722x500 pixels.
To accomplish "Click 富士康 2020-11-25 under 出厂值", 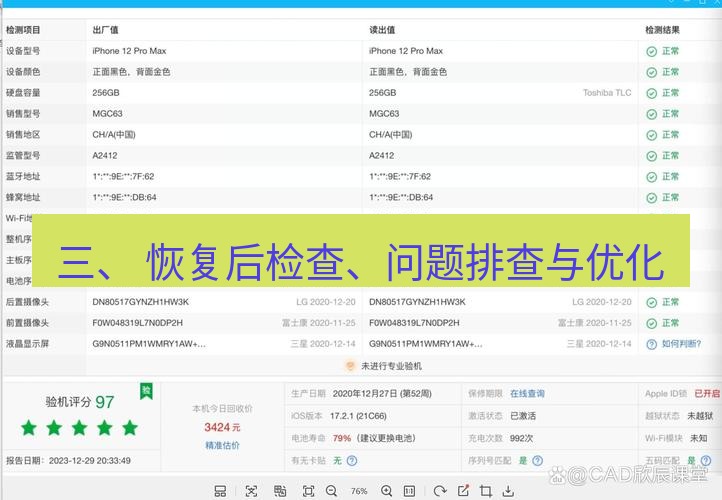I will click(319, 323).
